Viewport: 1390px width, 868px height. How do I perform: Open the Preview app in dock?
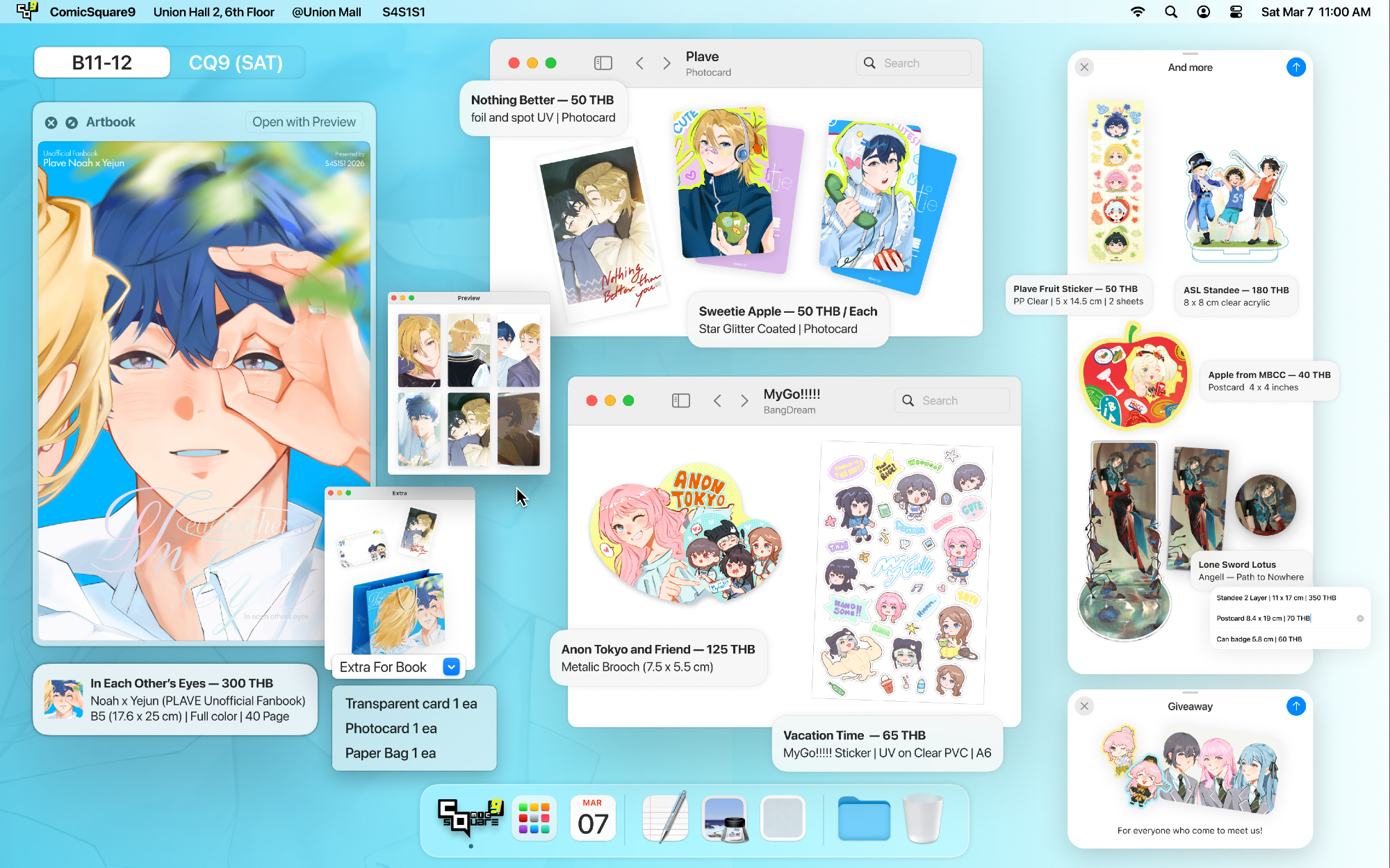pos(724,818)
